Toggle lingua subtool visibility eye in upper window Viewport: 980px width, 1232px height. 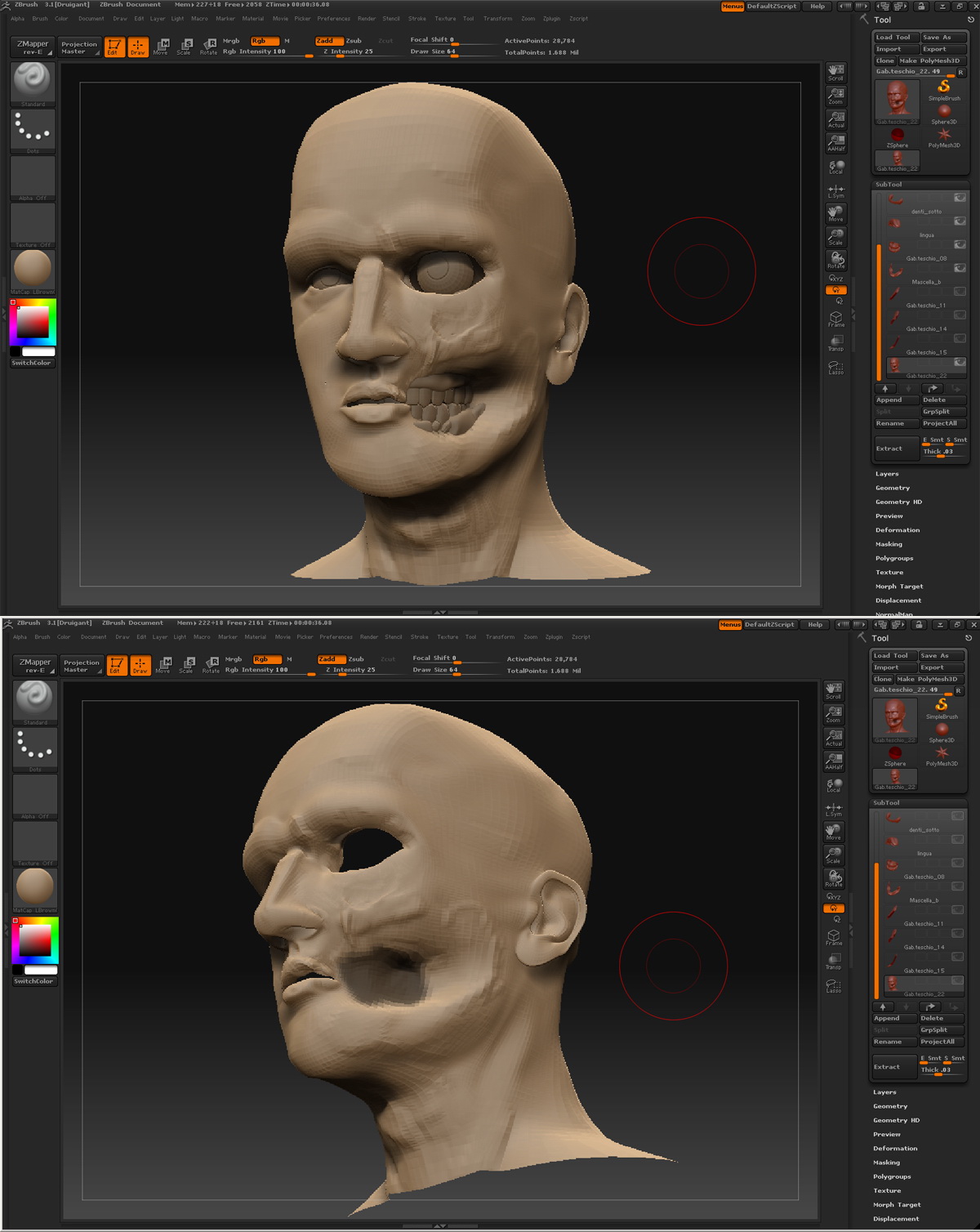point(960,221)
